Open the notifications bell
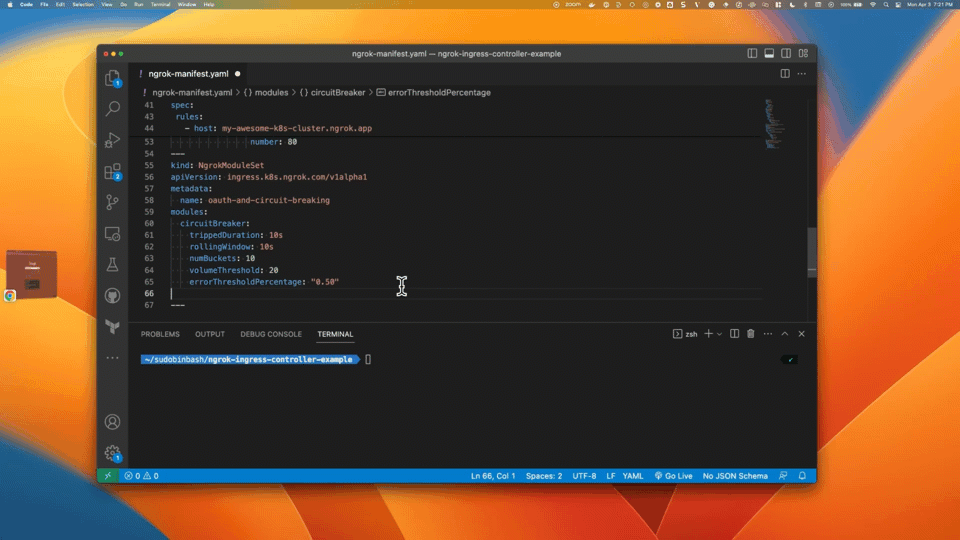The image size is (960, 540). point(802,476)
